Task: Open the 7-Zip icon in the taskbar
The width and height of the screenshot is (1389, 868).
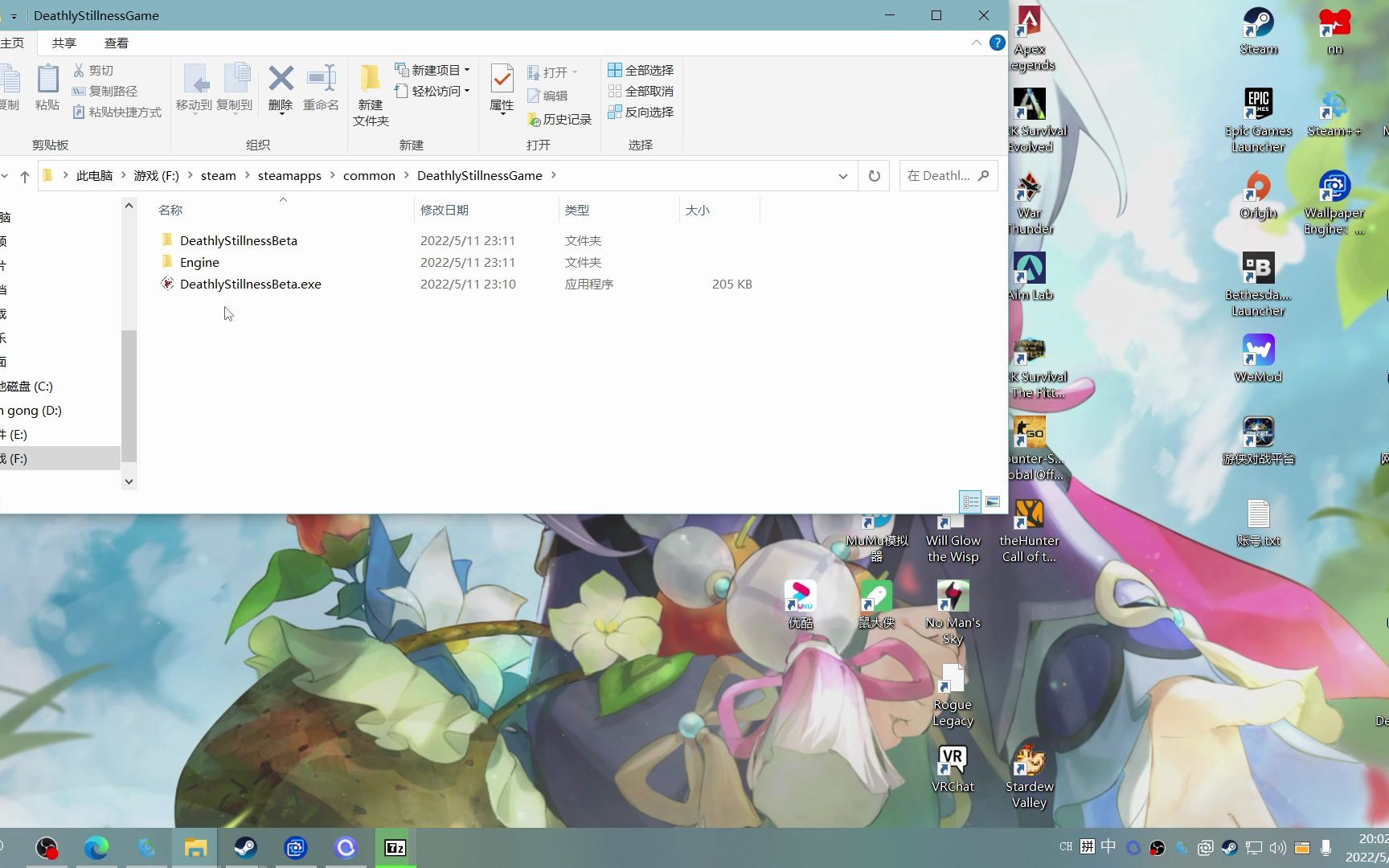Action: click(x=395, y=848)
